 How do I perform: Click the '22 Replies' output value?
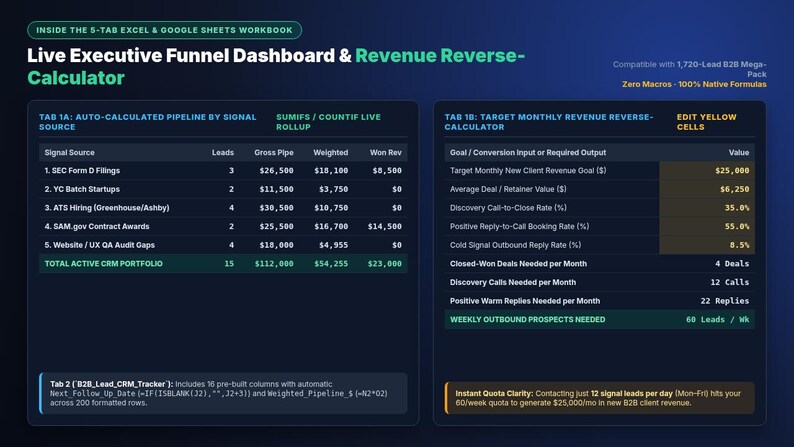725,301
